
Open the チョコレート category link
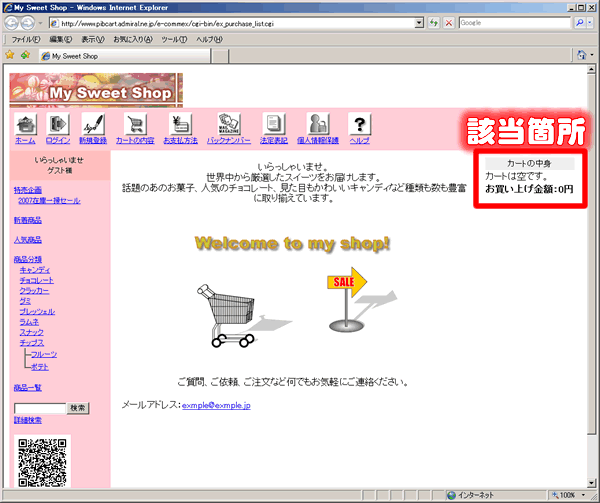(x=37, y=280)
